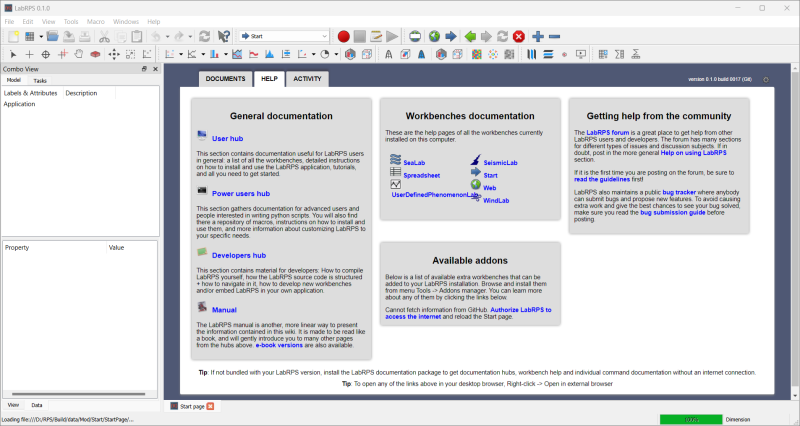Select the Data tab below the property panel
Image resolution: width=800 pixels, height=426 pixels.
click(37, 405)
